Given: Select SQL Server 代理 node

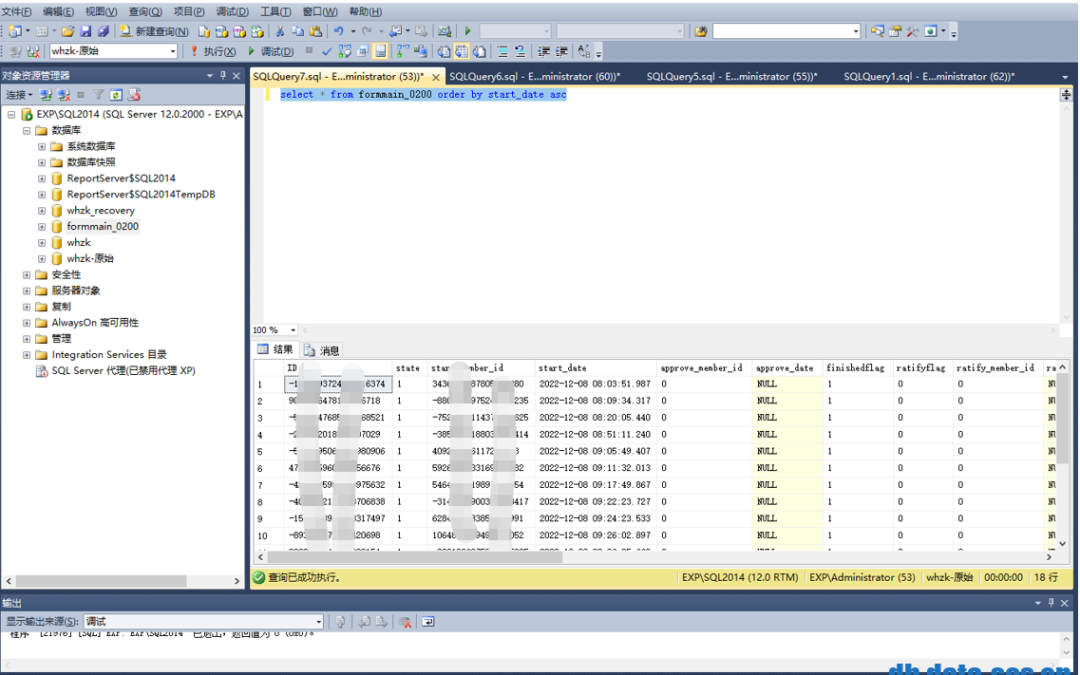Looking at the screenshot, I should coord(123,371).
